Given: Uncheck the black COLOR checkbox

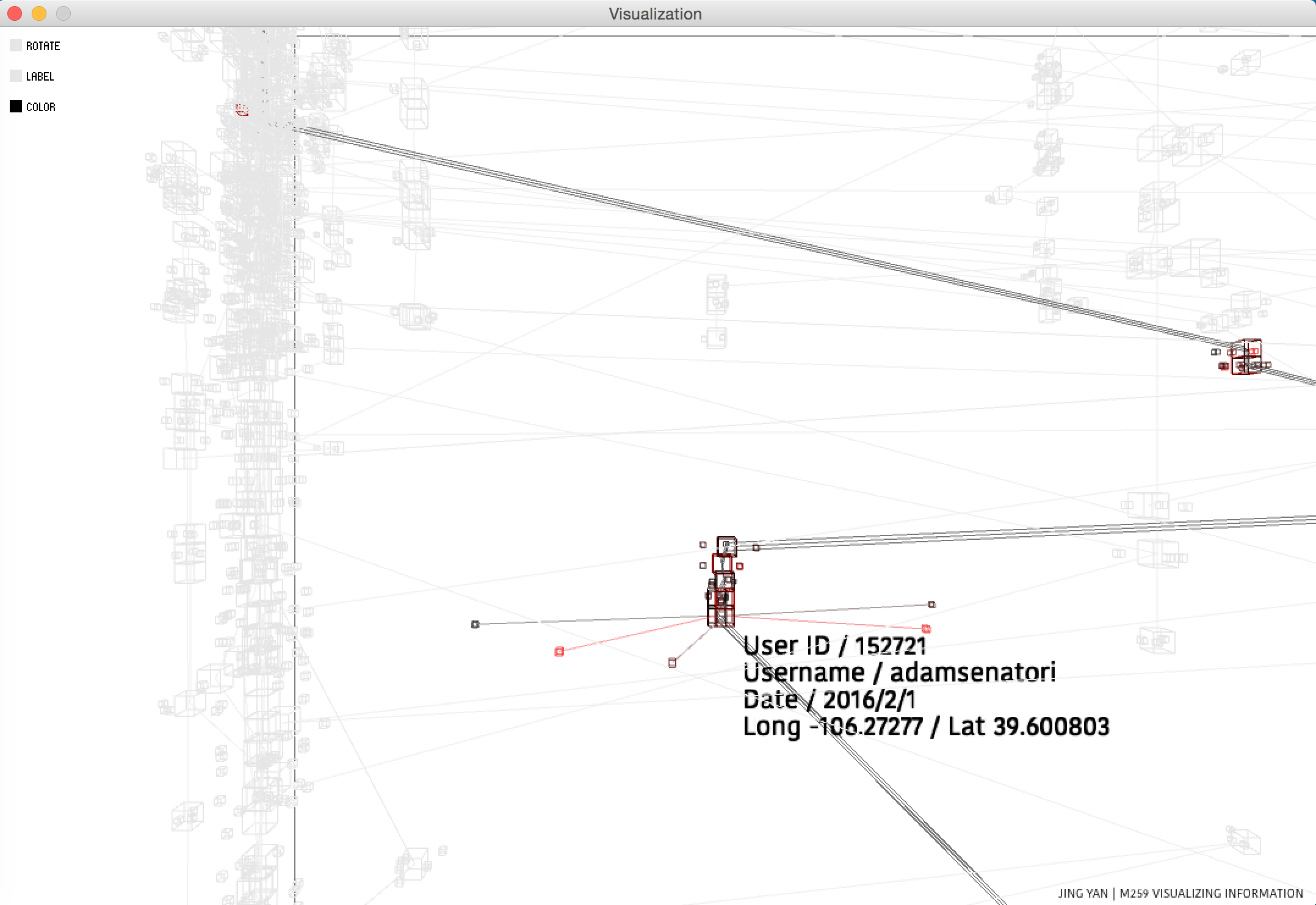Looking at the screenshot, I should 16,107.
